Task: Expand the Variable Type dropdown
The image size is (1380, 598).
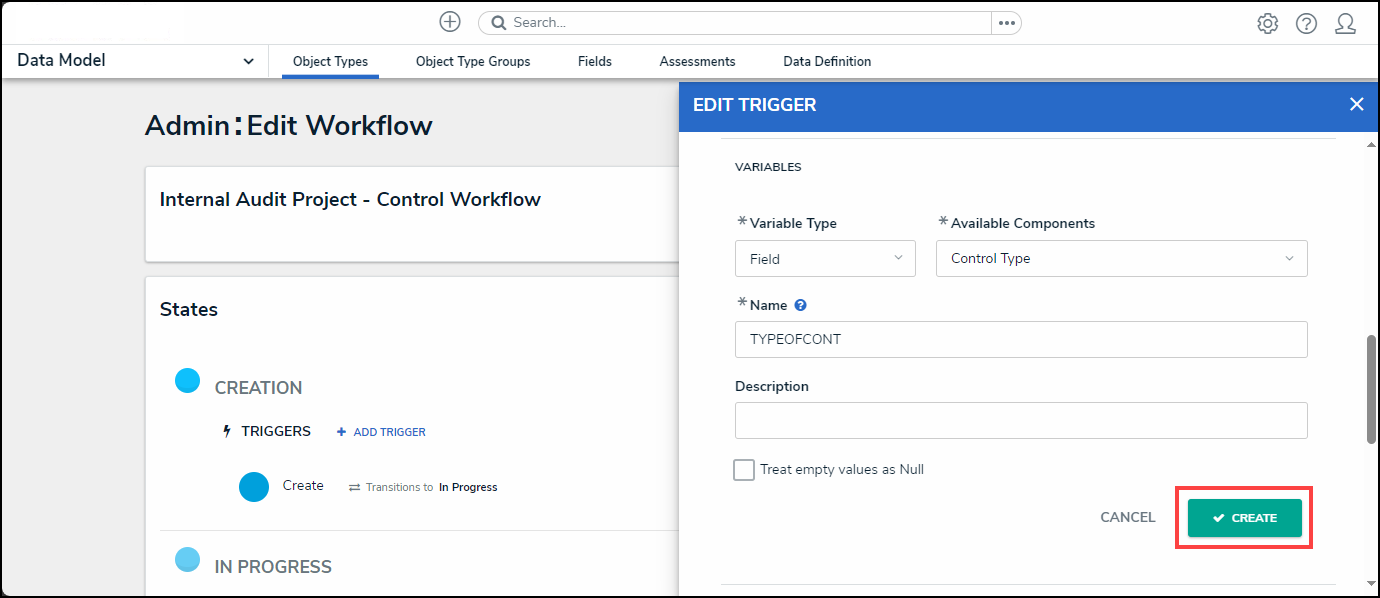Action: click(825, 259)
